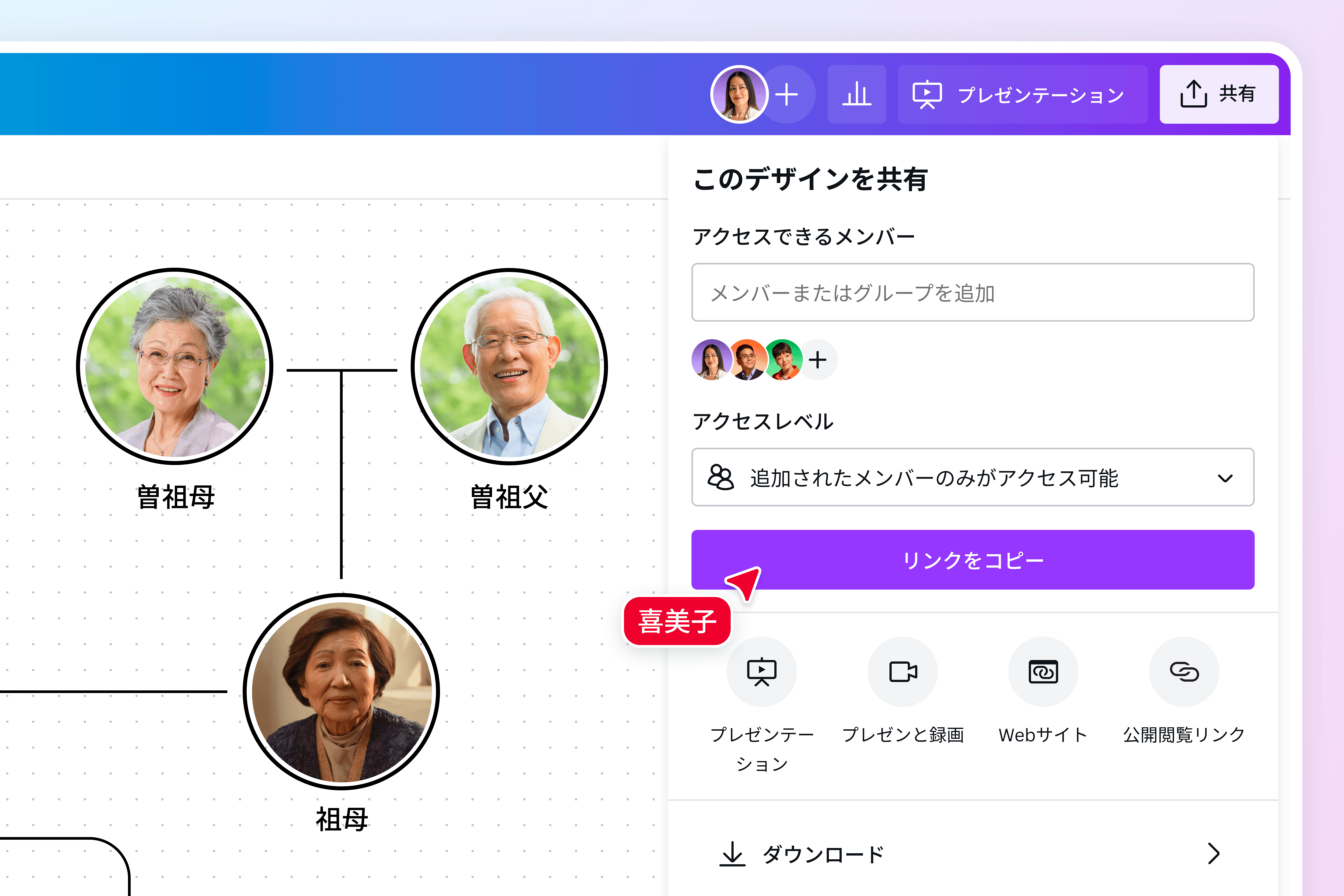This screenshot has width=1344, height=896.
Task: Select the 曾祖母 portrait photo
Action: point(175,366)
